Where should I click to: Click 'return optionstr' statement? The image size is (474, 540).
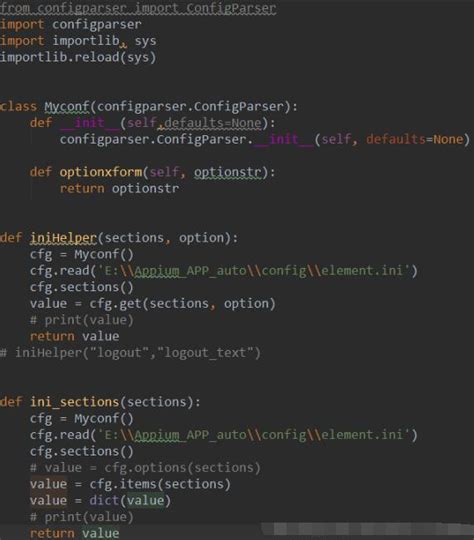click(x=119, y=188)
